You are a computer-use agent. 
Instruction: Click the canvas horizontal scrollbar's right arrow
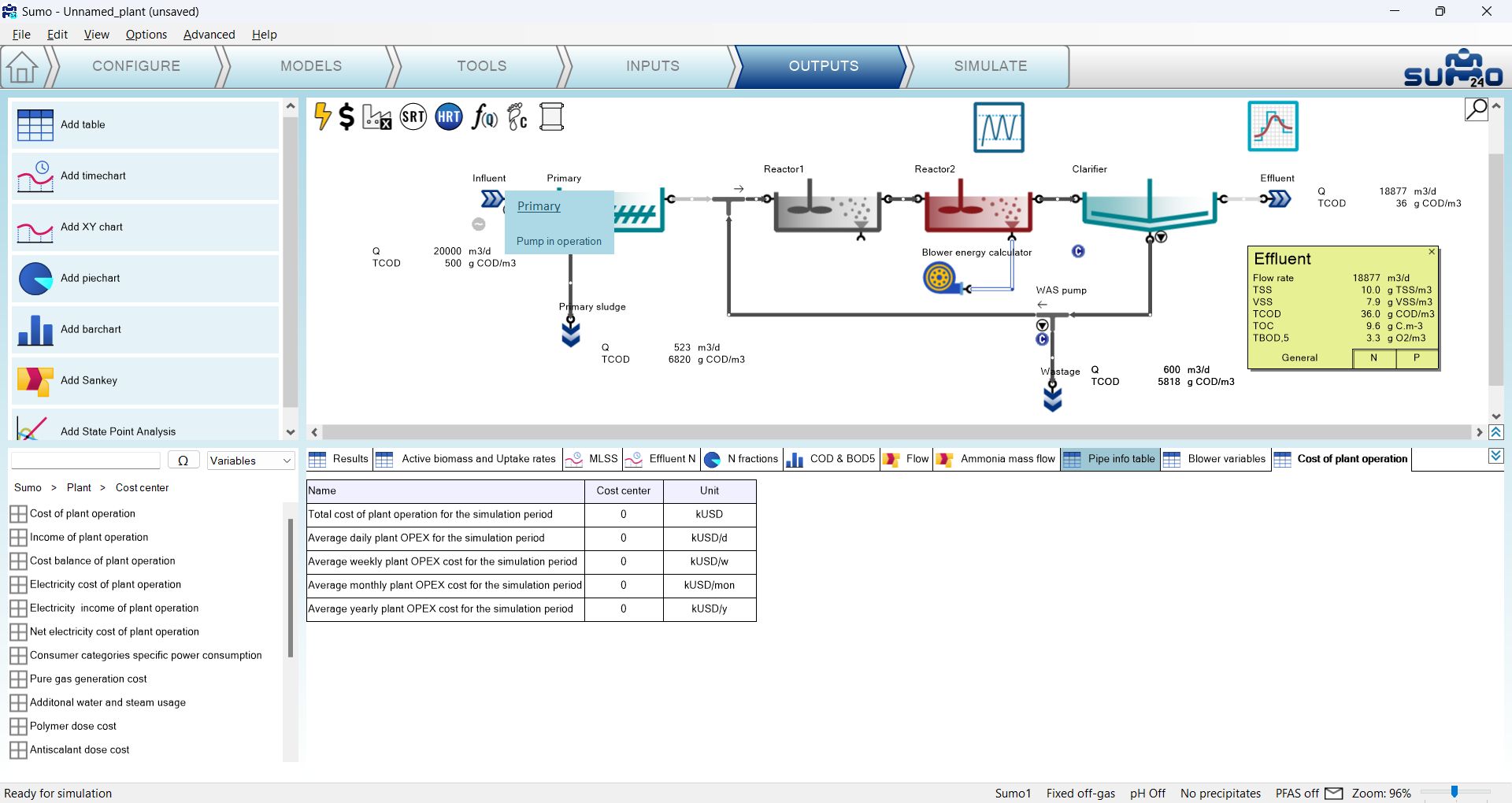coord(1480,432)
